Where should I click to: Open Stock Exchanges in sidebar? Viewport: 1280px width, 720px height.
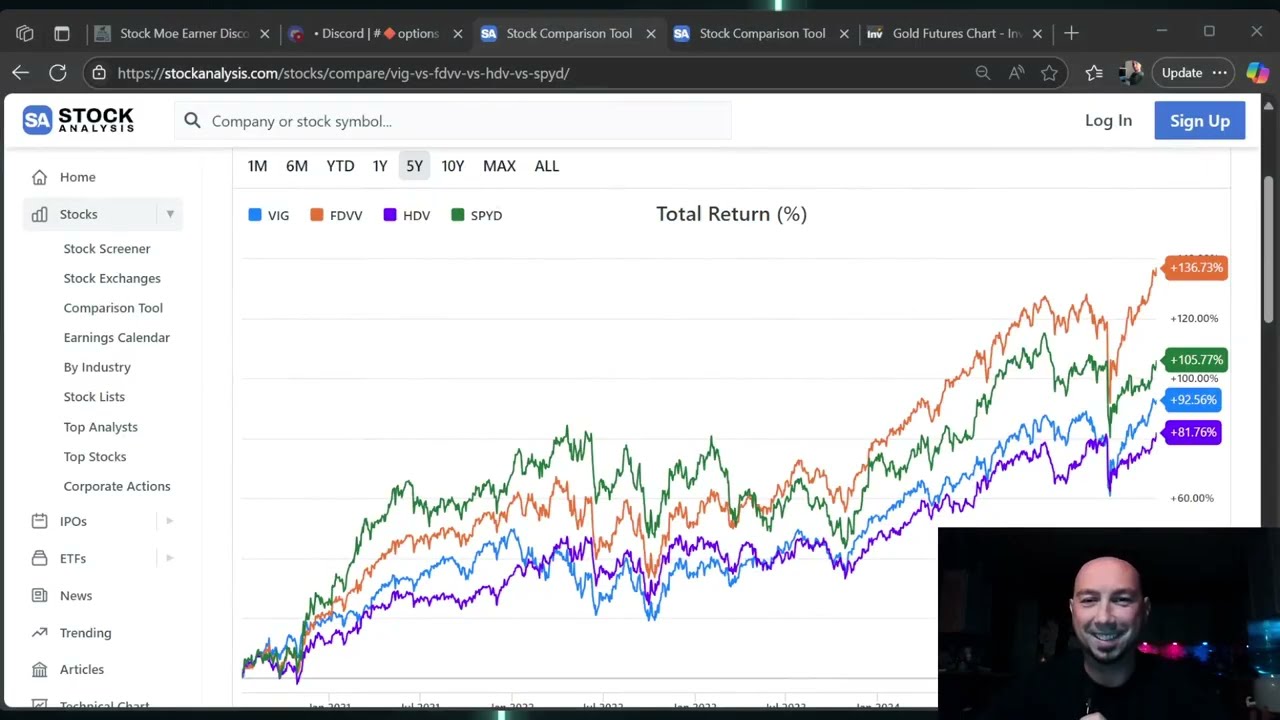coord(112,278)
